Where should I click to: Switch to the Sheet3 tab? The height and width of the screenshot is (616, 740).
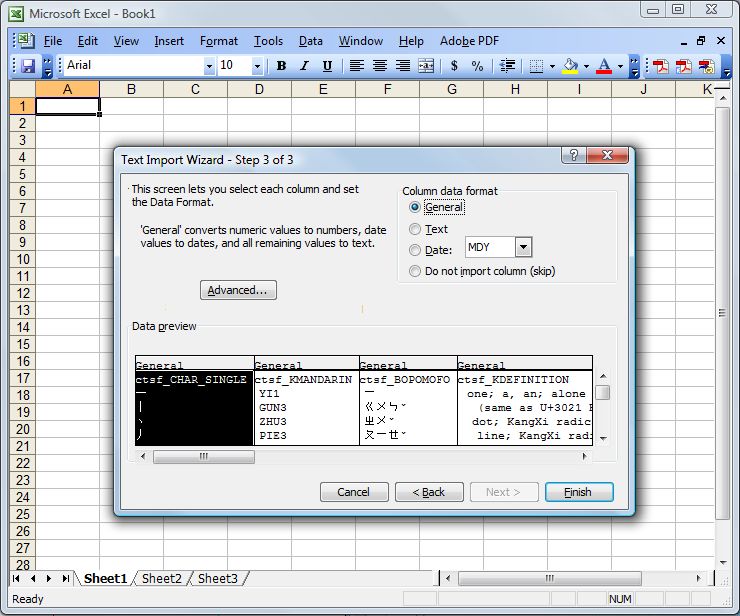pos(218,579)
